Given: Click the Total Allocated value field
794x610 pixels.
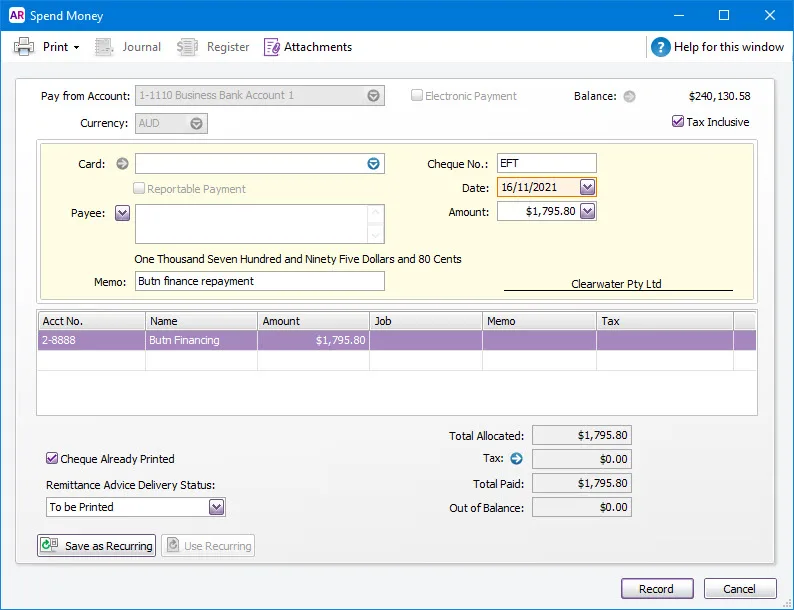Looking at the screenshot, I should [x=582, y=435].
